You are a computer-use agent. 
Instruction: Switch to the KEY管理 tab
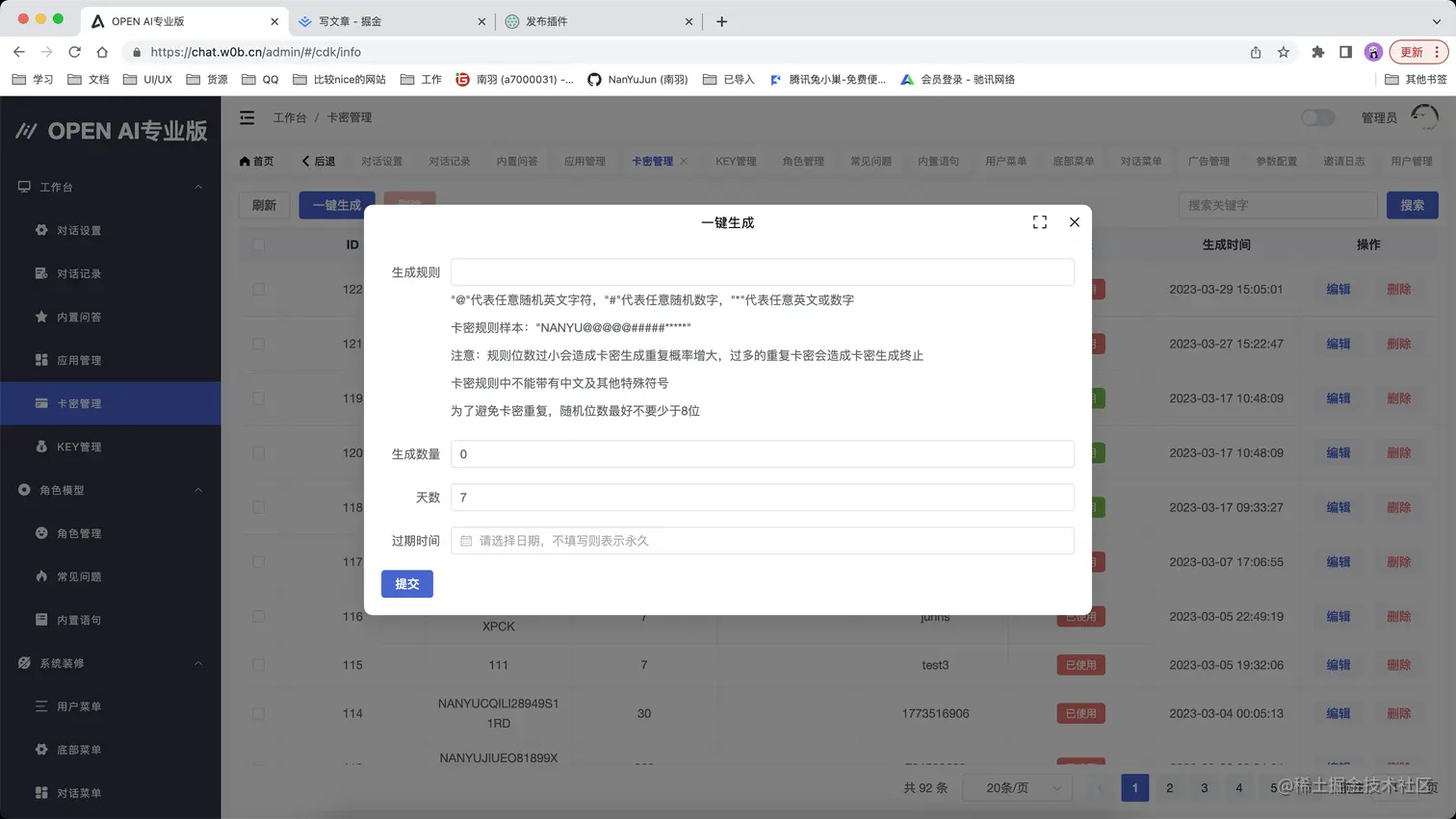[736, 161]
